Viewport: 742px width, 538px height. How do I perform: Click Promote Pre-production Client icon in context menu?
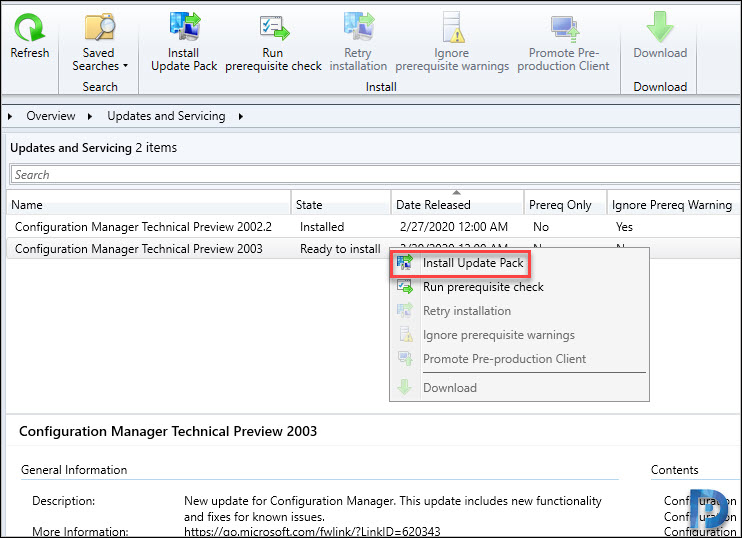click(x=405, y=359)
